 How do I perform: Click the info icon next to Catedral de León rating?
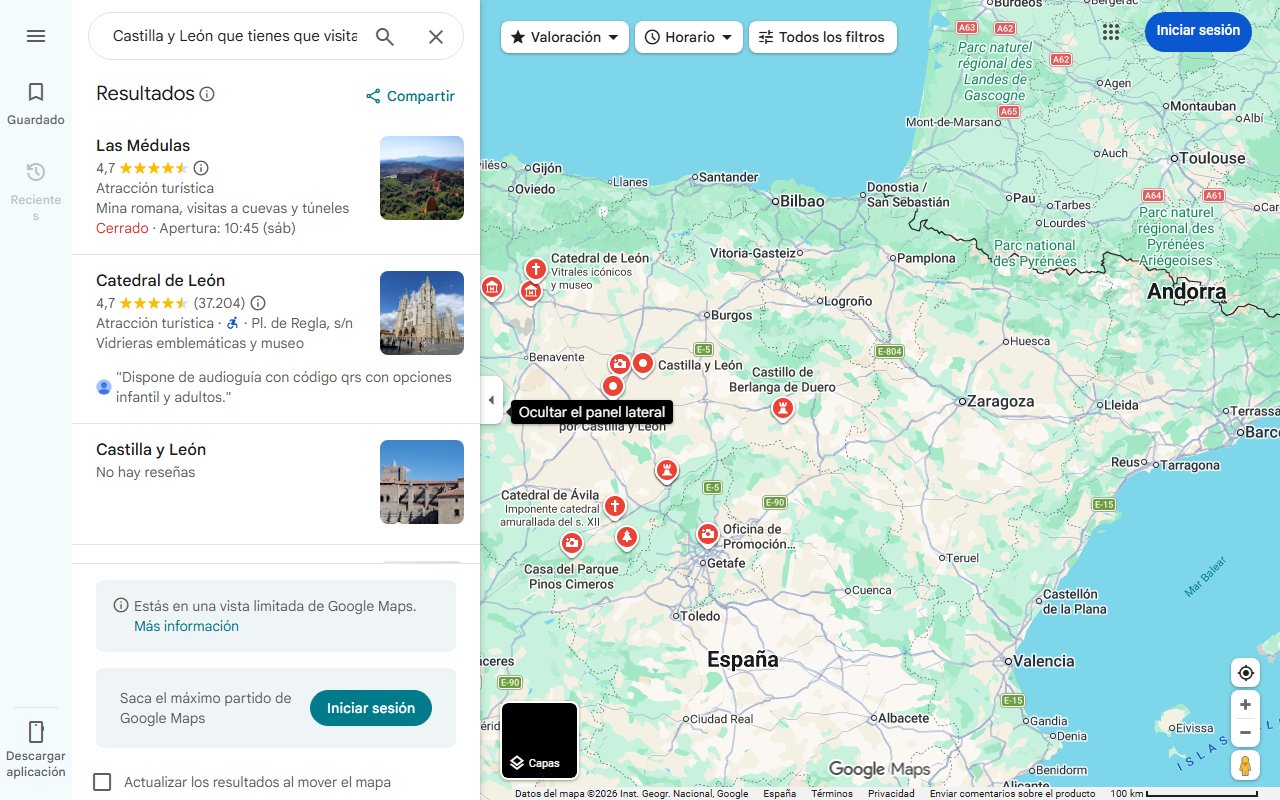coord(258,303)
